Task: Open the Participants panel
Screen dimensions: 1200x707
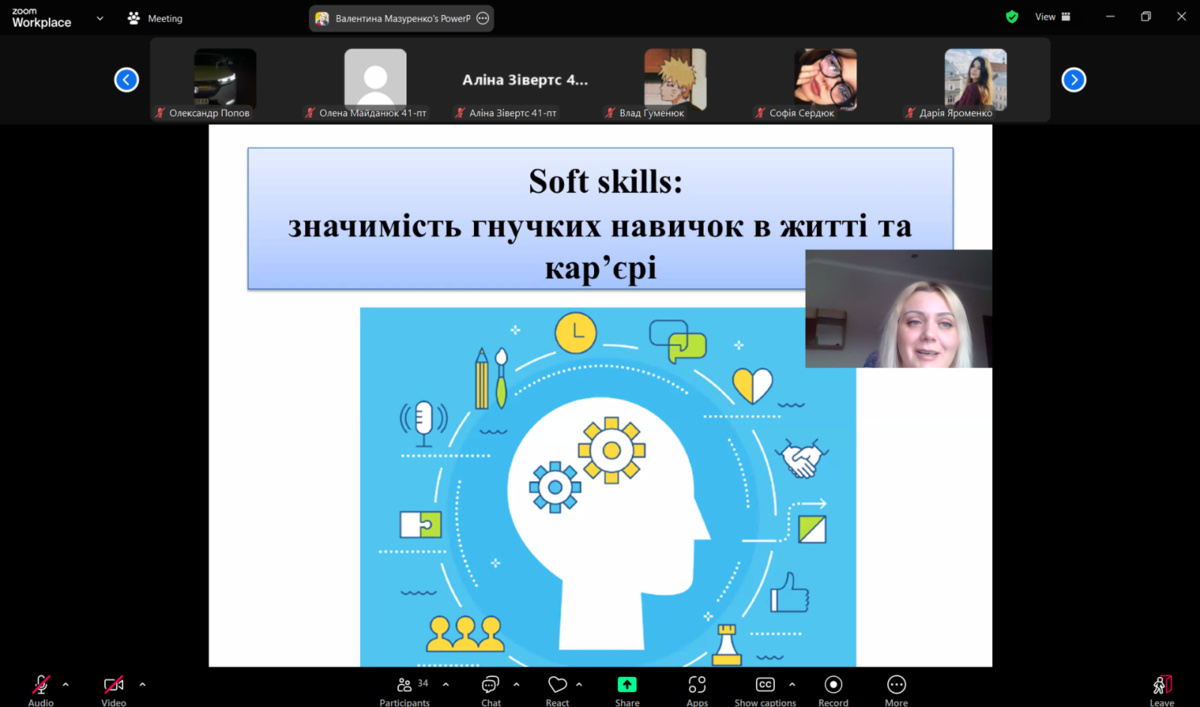Action: pyautogui.click(x=404, y=686)
